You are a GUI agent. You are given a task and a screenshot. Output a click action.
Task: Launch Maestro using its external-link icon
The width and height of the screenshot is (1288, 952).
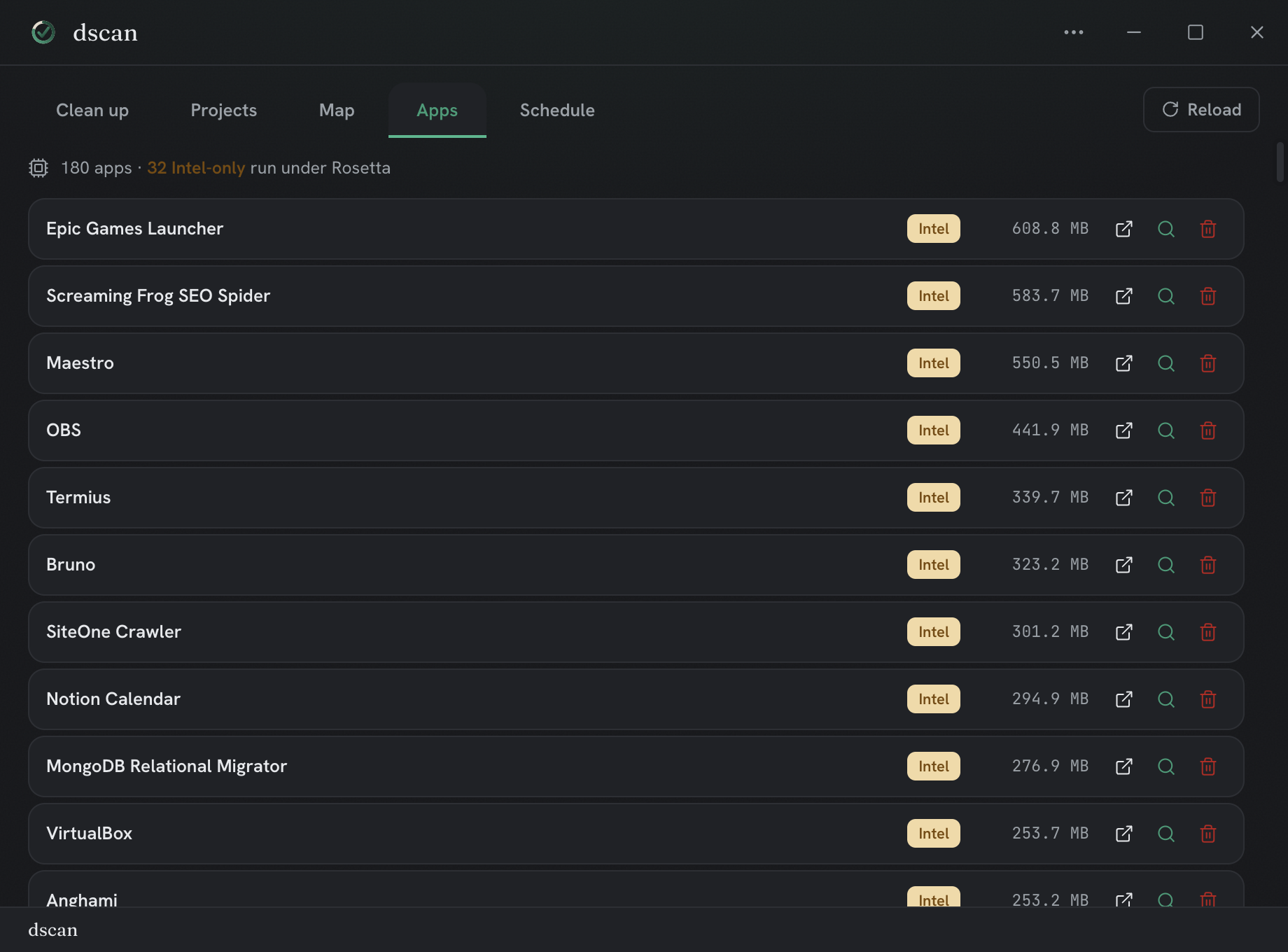click(1123, 363)
